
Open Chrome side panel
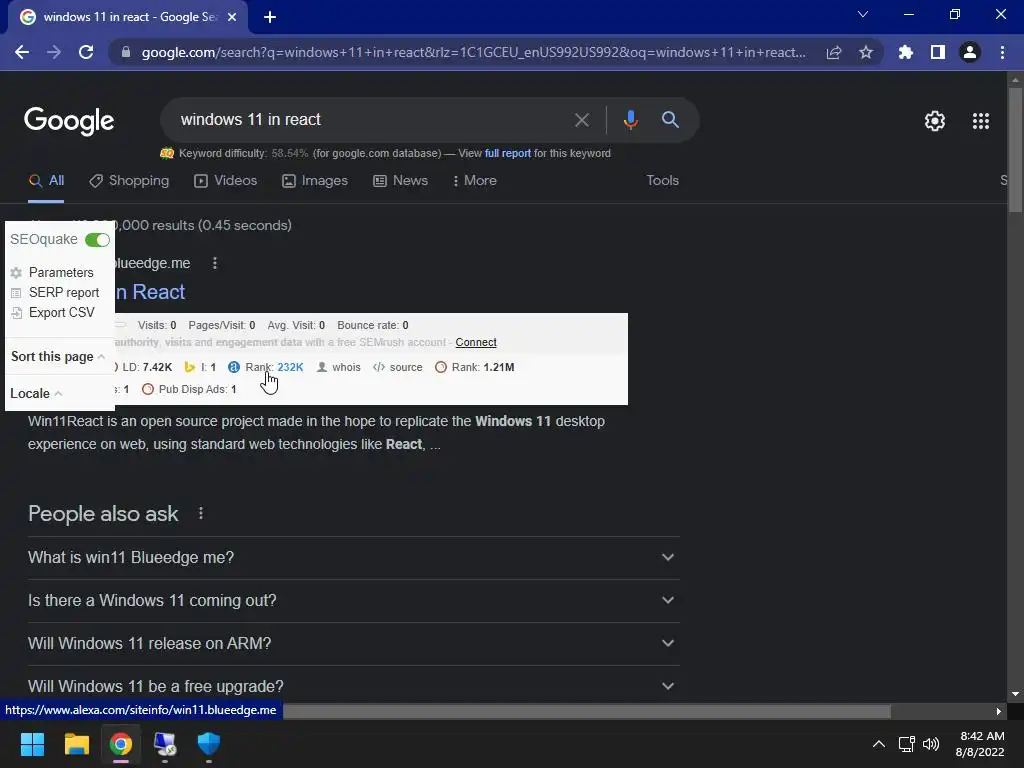click(937, 52)
